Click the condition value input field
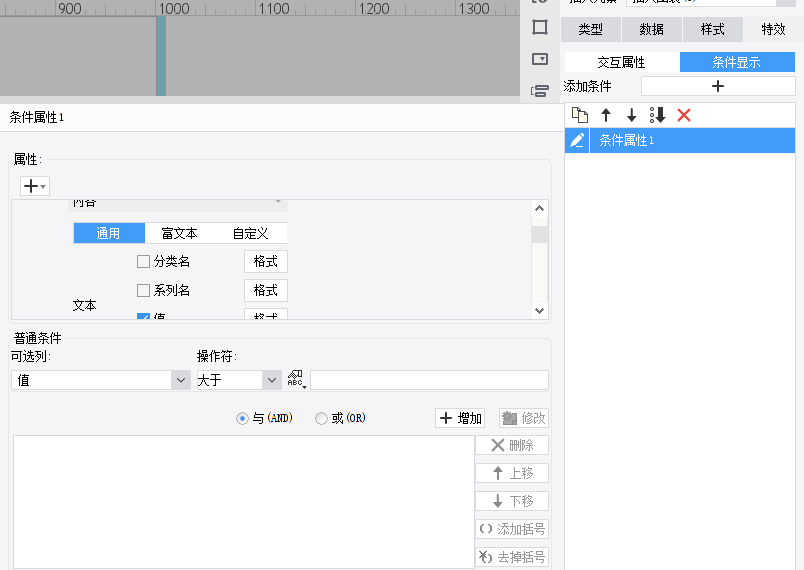 pos(429,380)
